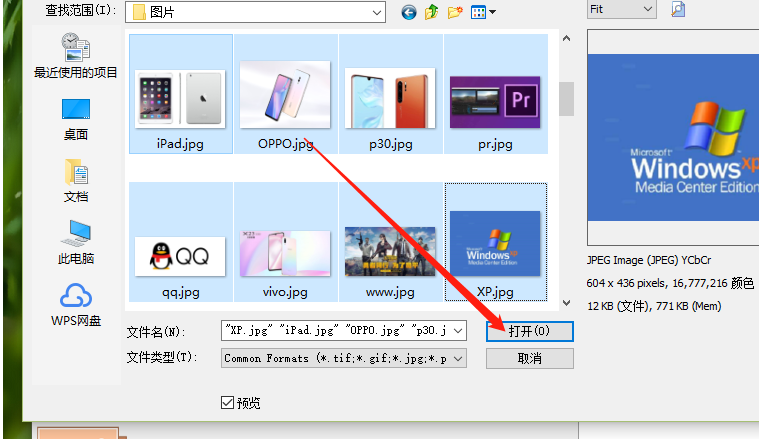Open the 文件类型 Common Formats dropdown
This screenshot has height=445, width=764.
(344, 359)
